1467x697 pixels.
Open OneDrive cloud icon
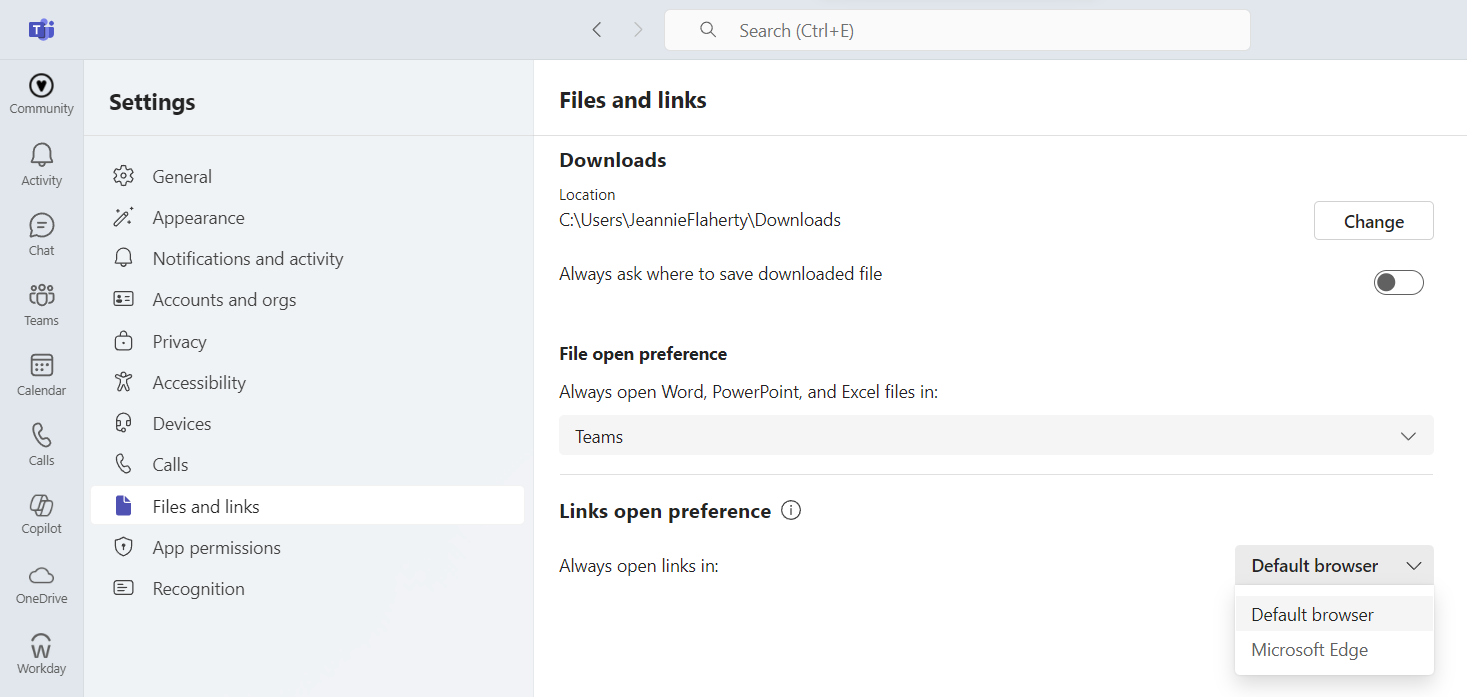coord(41,583)
